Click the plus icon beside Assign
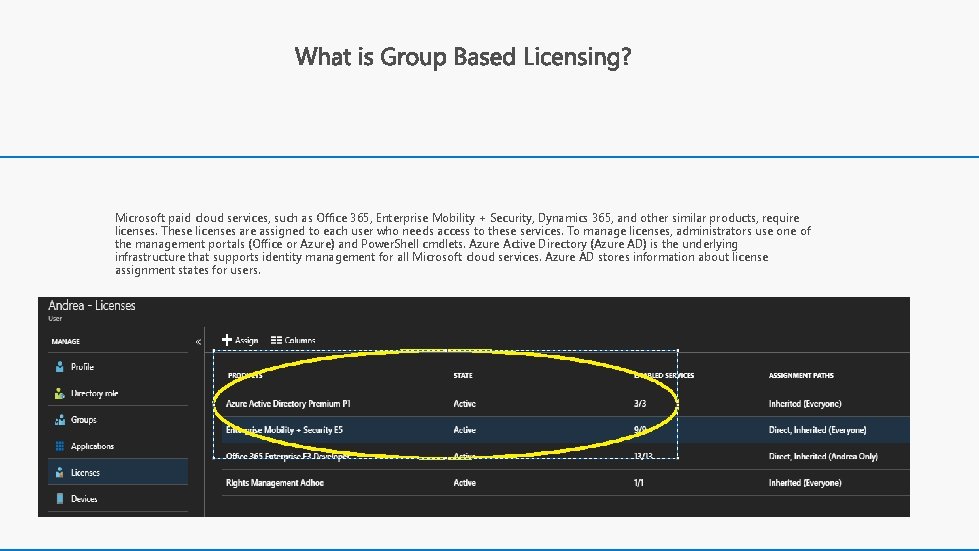The image size is (979, 551). click(227, 339)
